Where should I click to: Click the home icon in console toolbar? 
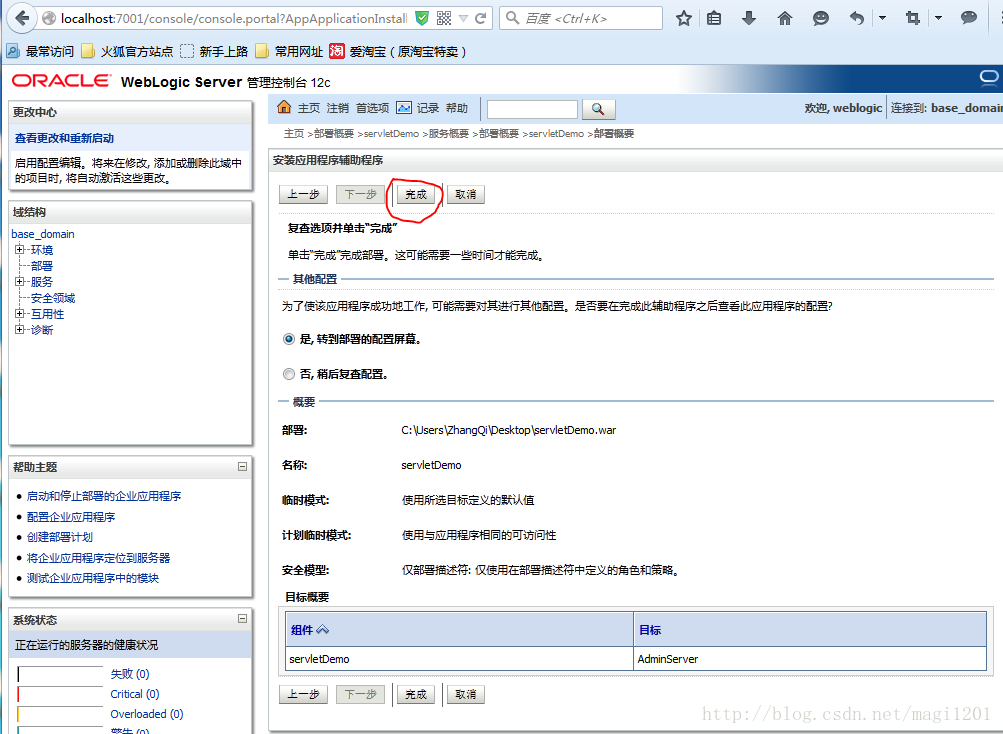(284, 108)
